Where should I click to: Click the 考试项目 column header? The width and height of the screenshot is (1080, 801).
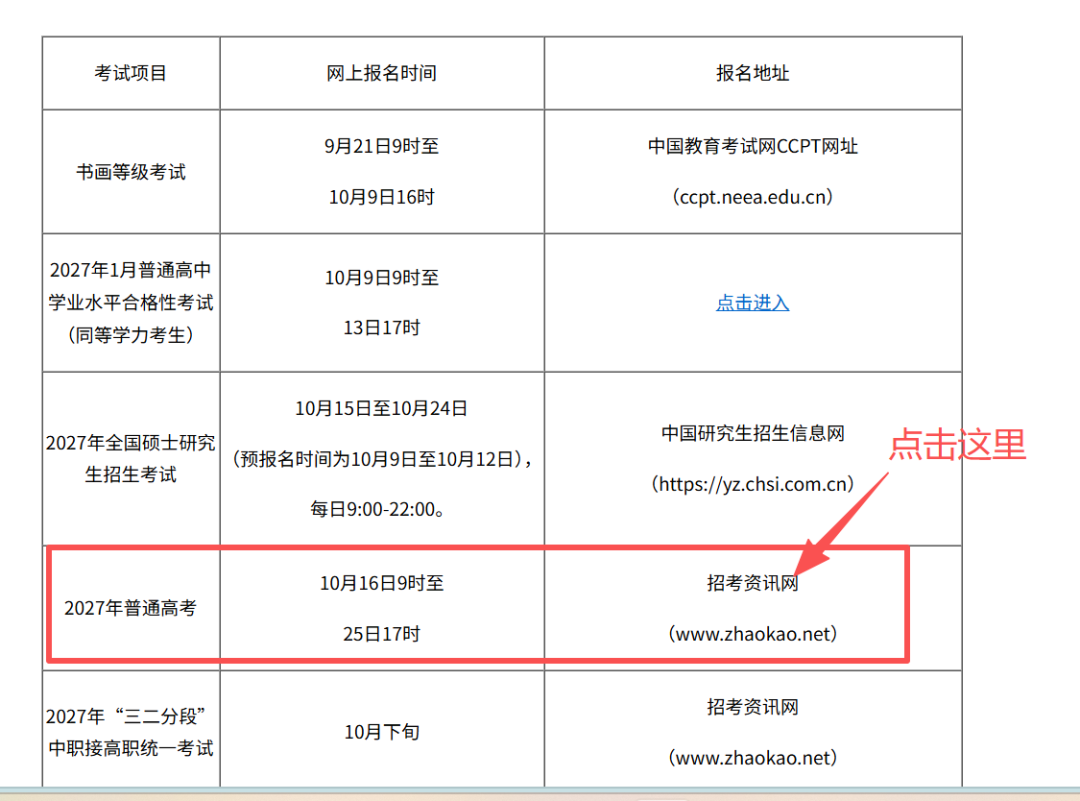[x=131, y=73]
